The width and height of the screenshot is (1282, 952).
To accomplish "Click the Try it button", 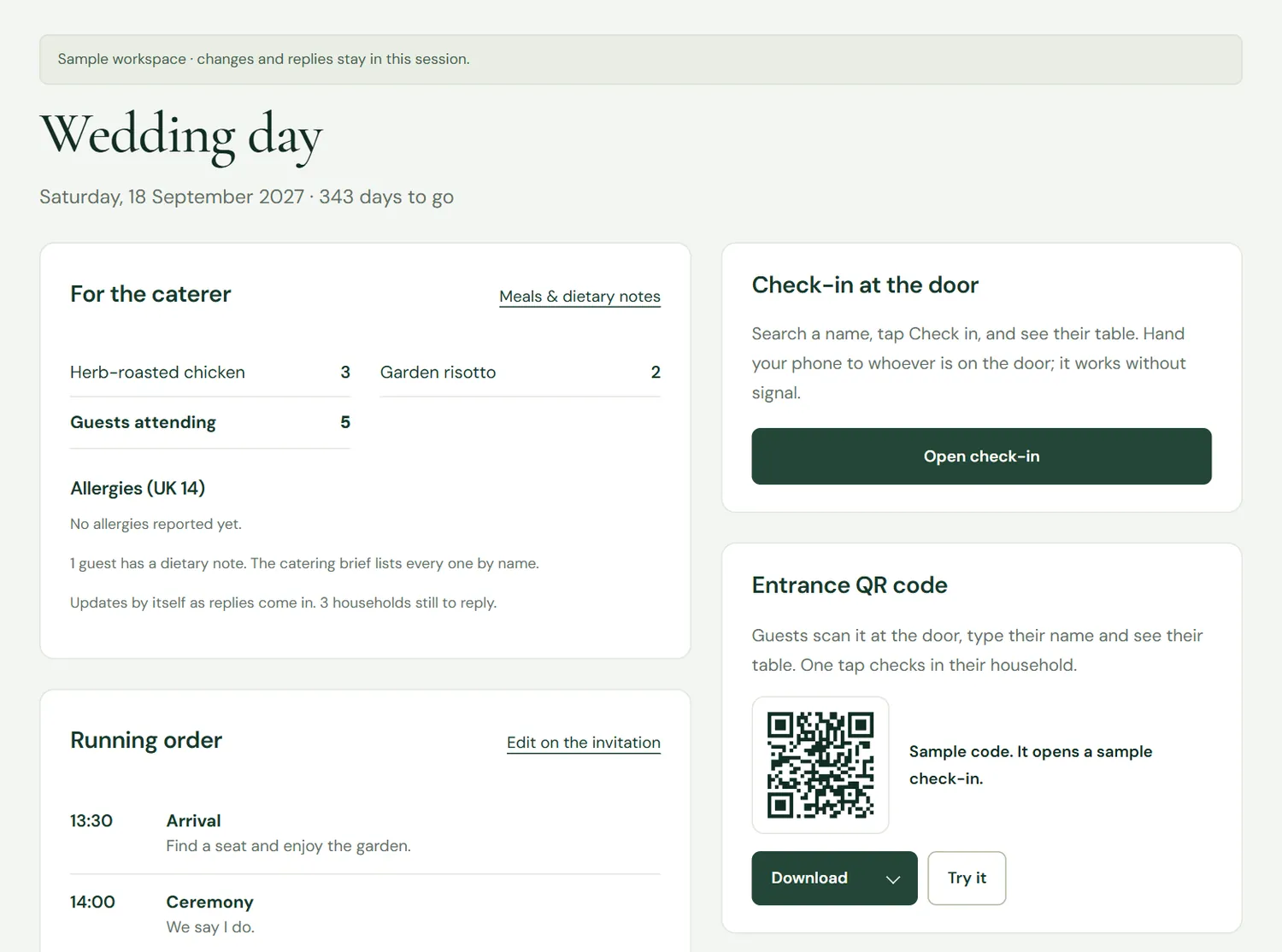I will click(x=967, y=878).
